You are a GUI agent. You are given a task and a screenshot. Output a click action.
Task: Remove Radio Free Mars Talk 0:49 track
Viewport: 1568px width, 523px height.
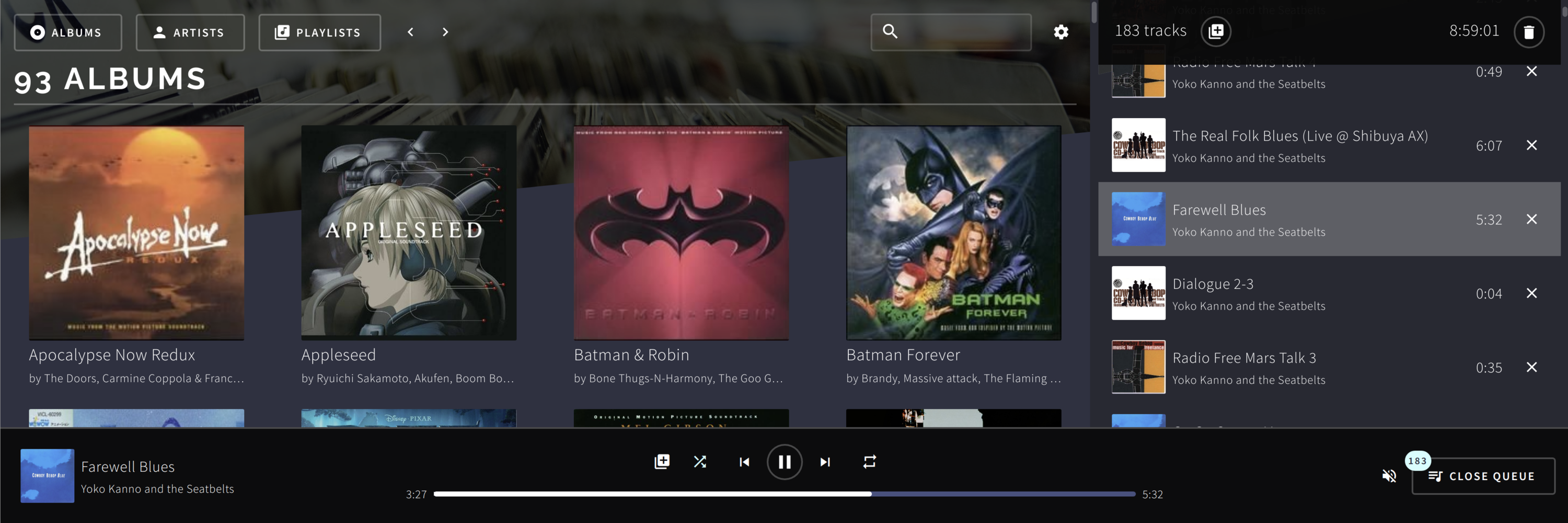click(x=1532, y=71)
